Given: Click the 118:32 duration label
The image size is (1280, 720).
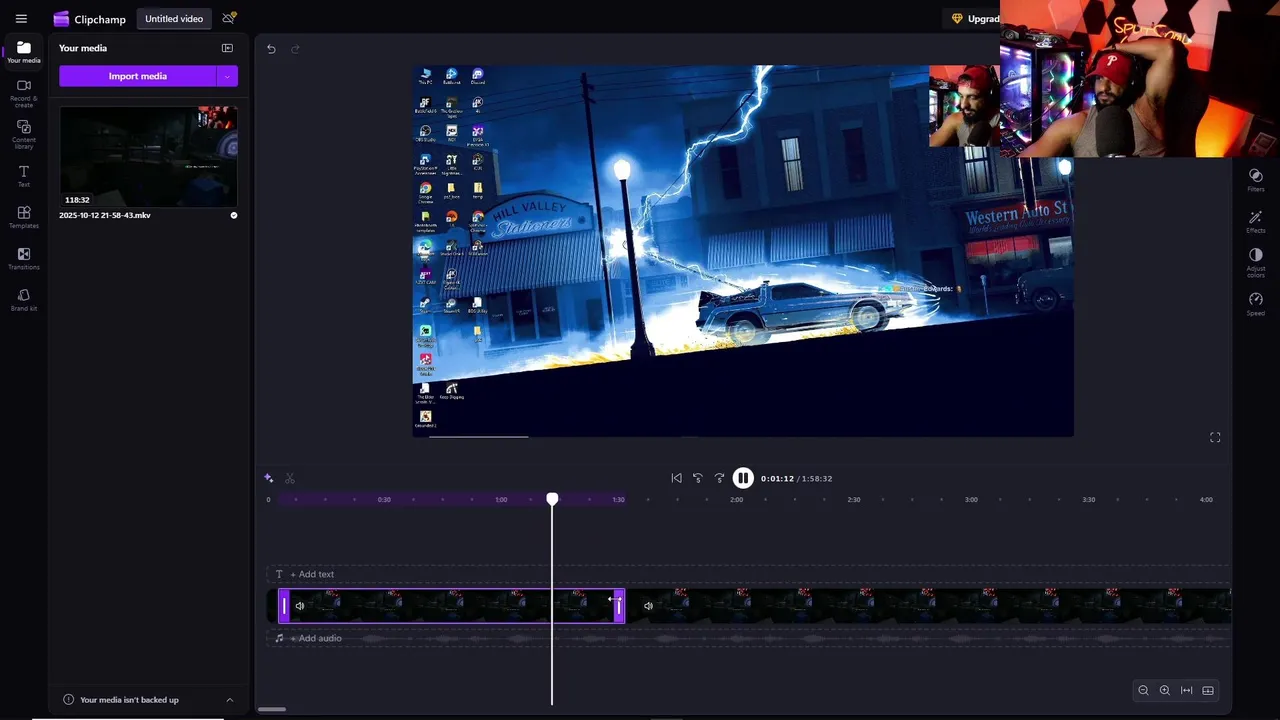Looking at the screenshot, I should click(x=78, y=200).
